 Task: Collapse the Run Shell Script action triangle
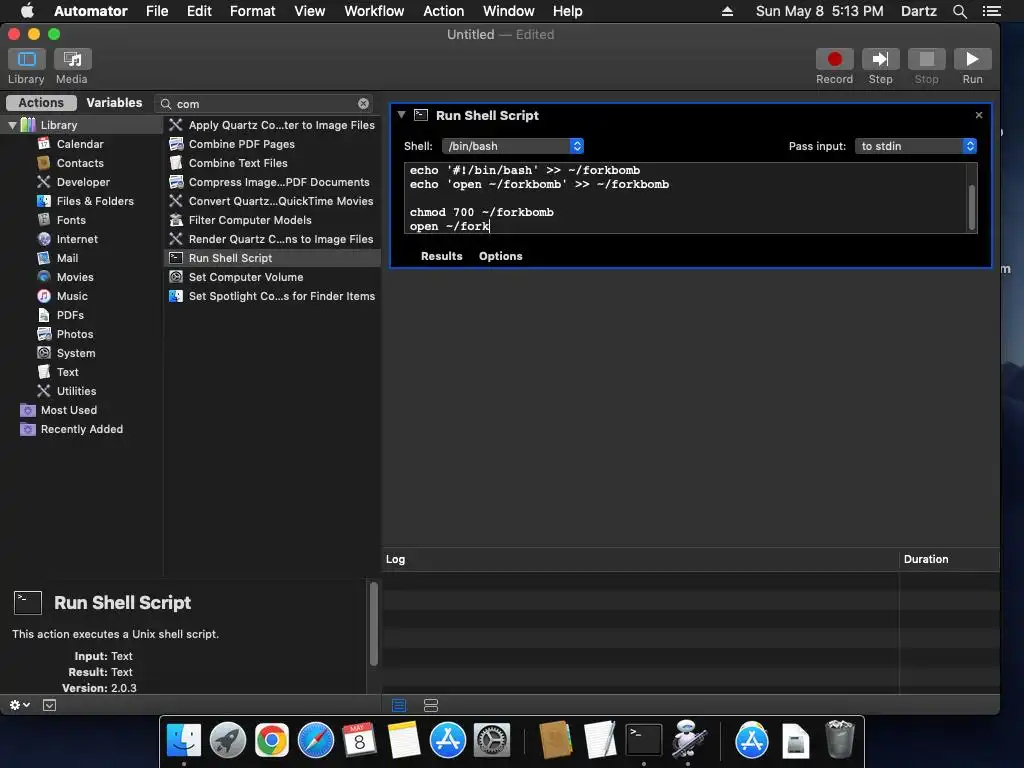(402, 115)
